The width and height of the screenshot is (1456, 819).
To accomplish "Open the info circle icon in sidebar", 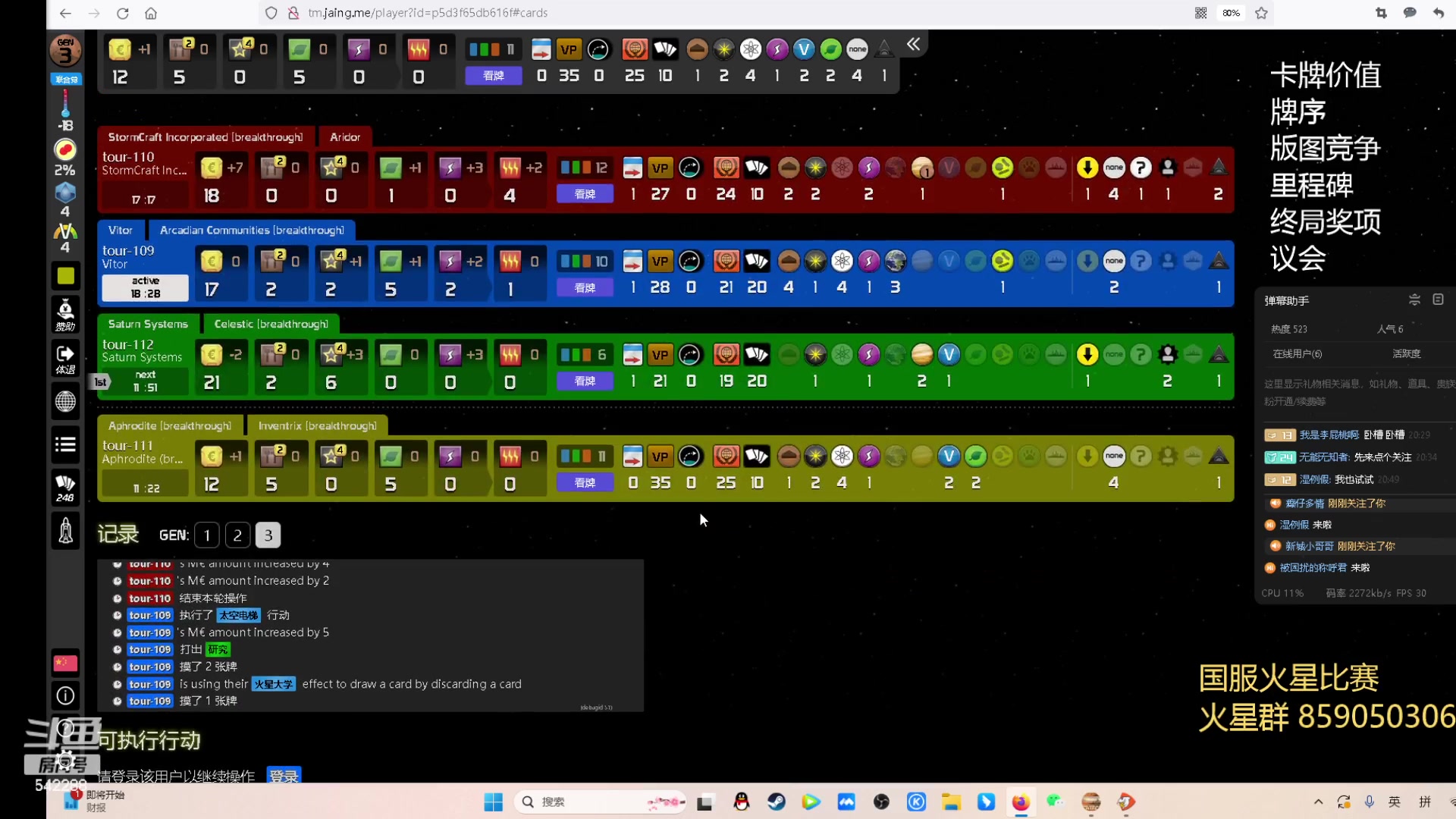I will pyautogui.click(x=65, y=695).
